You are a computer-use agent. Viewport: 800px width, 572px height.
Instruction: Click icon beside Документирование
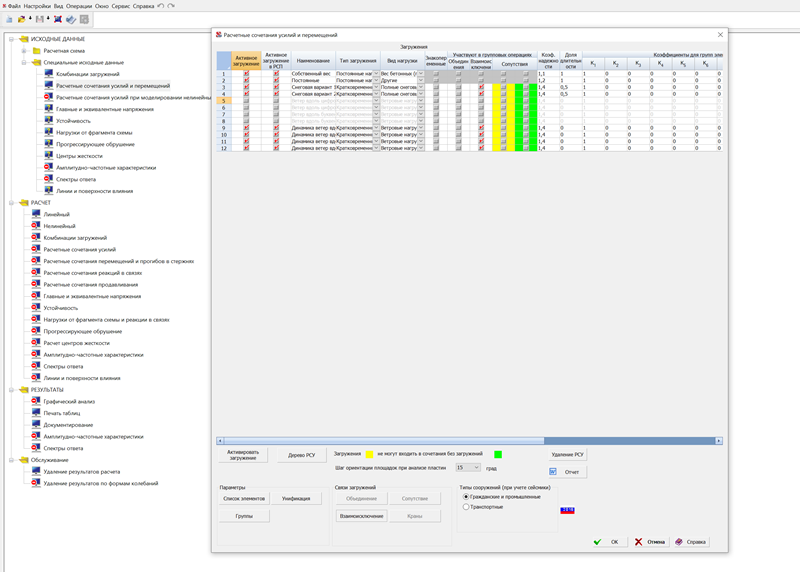click(x=36, y=425)
